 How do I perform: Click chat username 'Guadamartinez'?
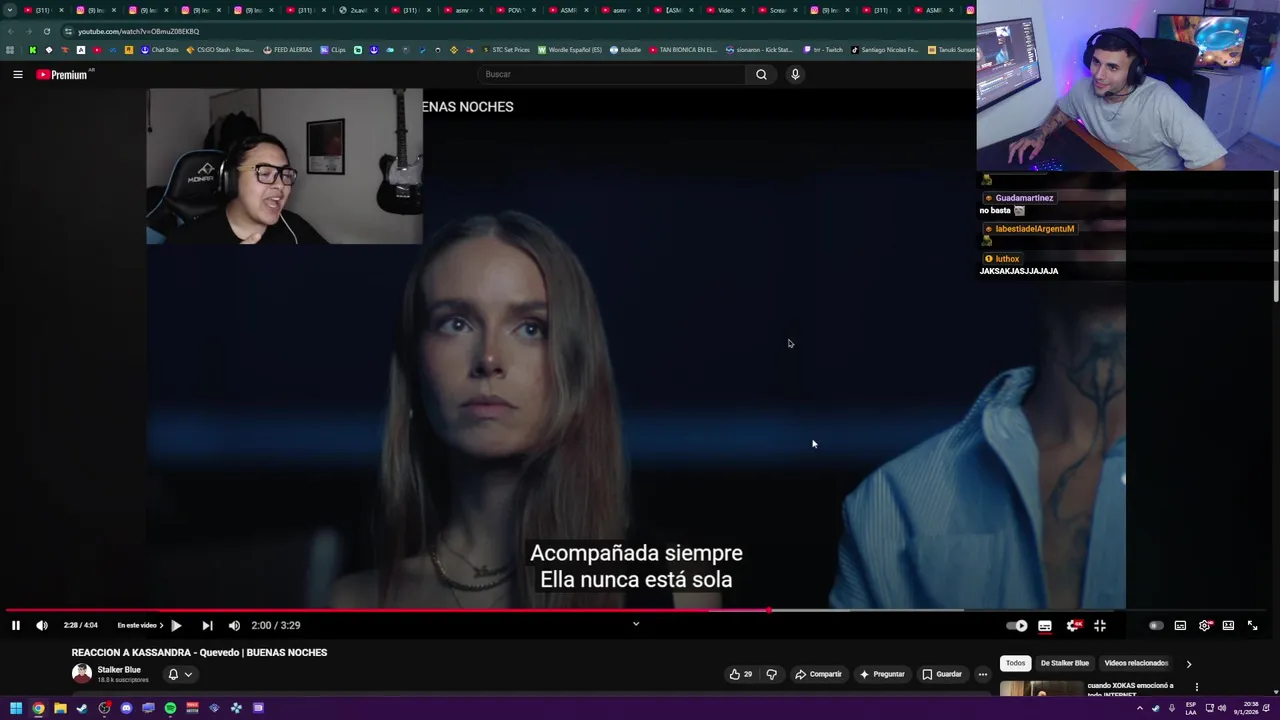[1024, 198]
